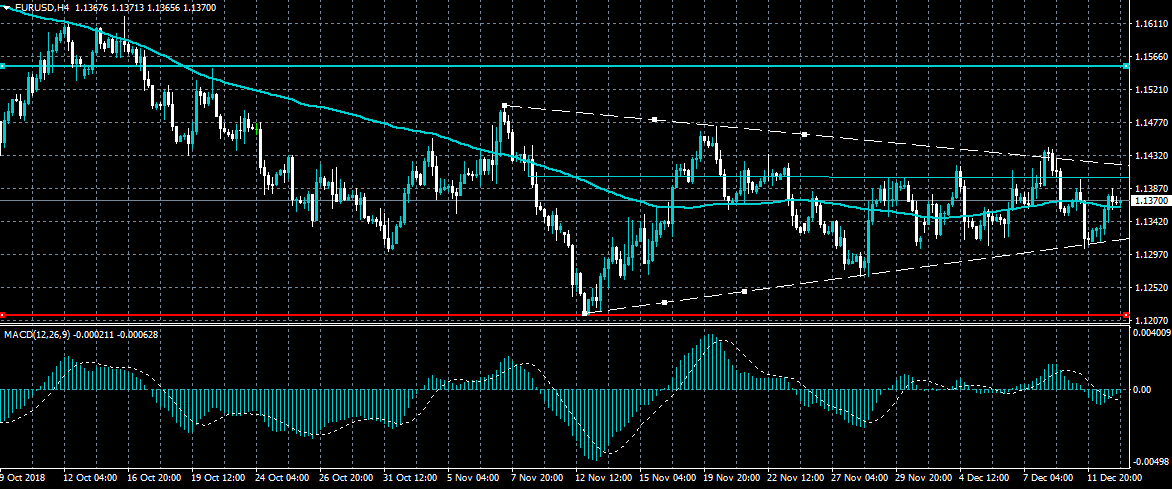The height and width of the screenshot is (489, 1172).
Task: Click the 31 Oct 12:00 time label
Action: tap(410, 477)
